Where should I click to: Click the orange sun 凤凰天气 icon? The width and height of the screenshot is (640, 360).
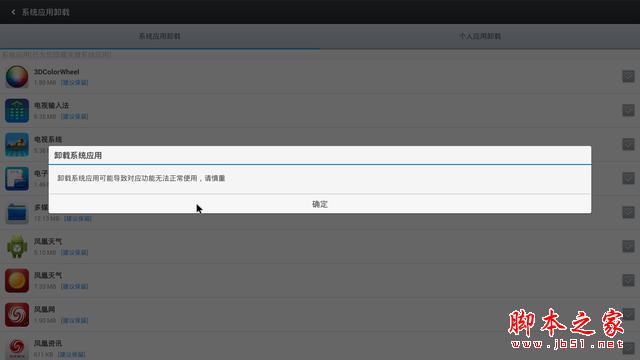[17, 280]
